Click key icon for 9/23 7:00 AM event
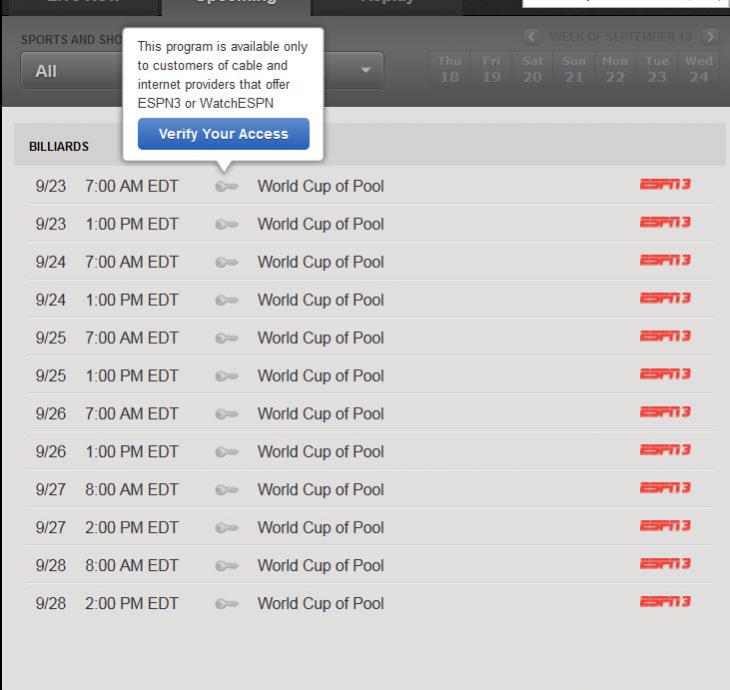The width and height of the screenshot is (730, 690). (x=226, y=186)
